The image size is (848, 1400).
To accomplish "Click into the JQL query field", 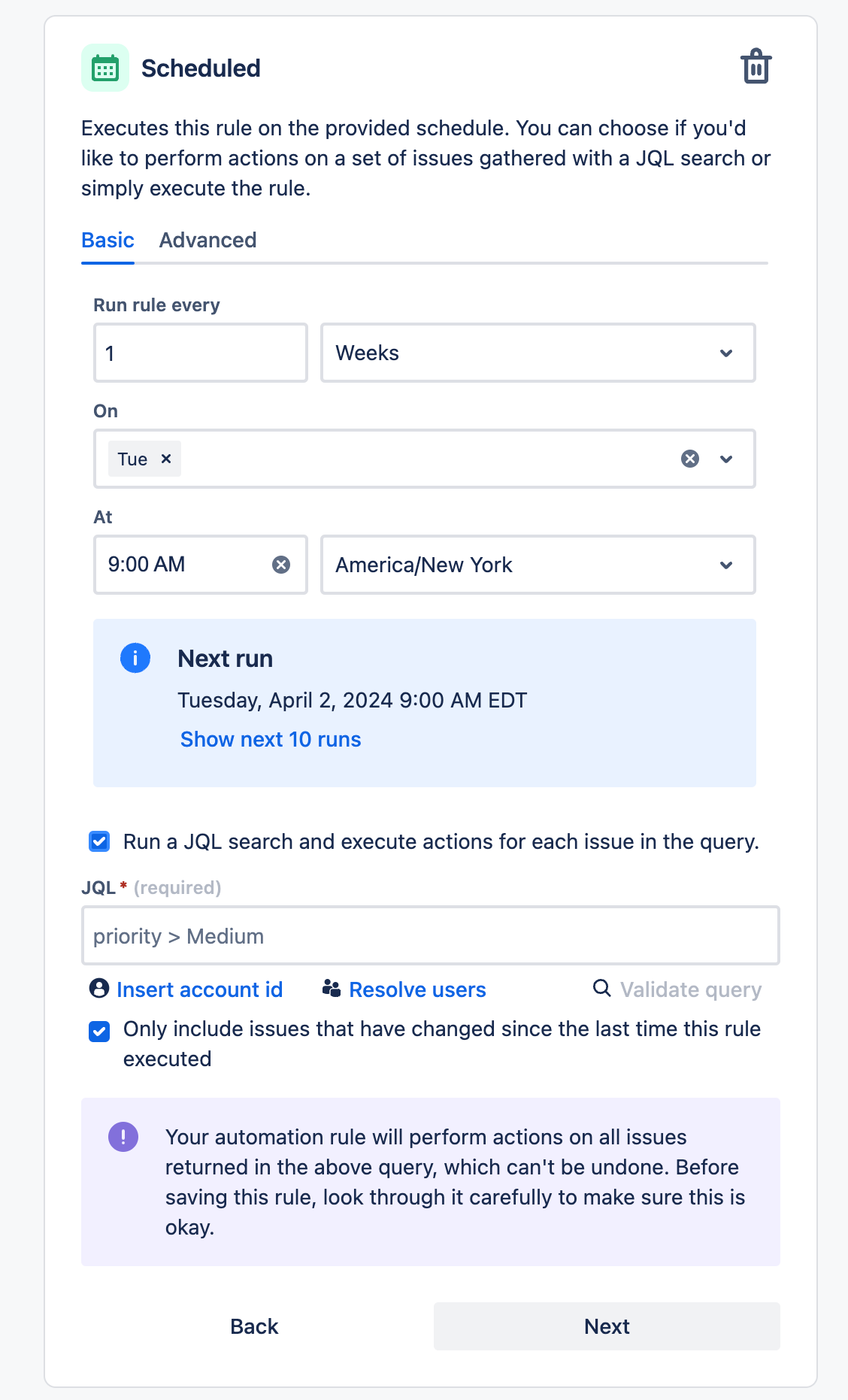I will (431, 936).
